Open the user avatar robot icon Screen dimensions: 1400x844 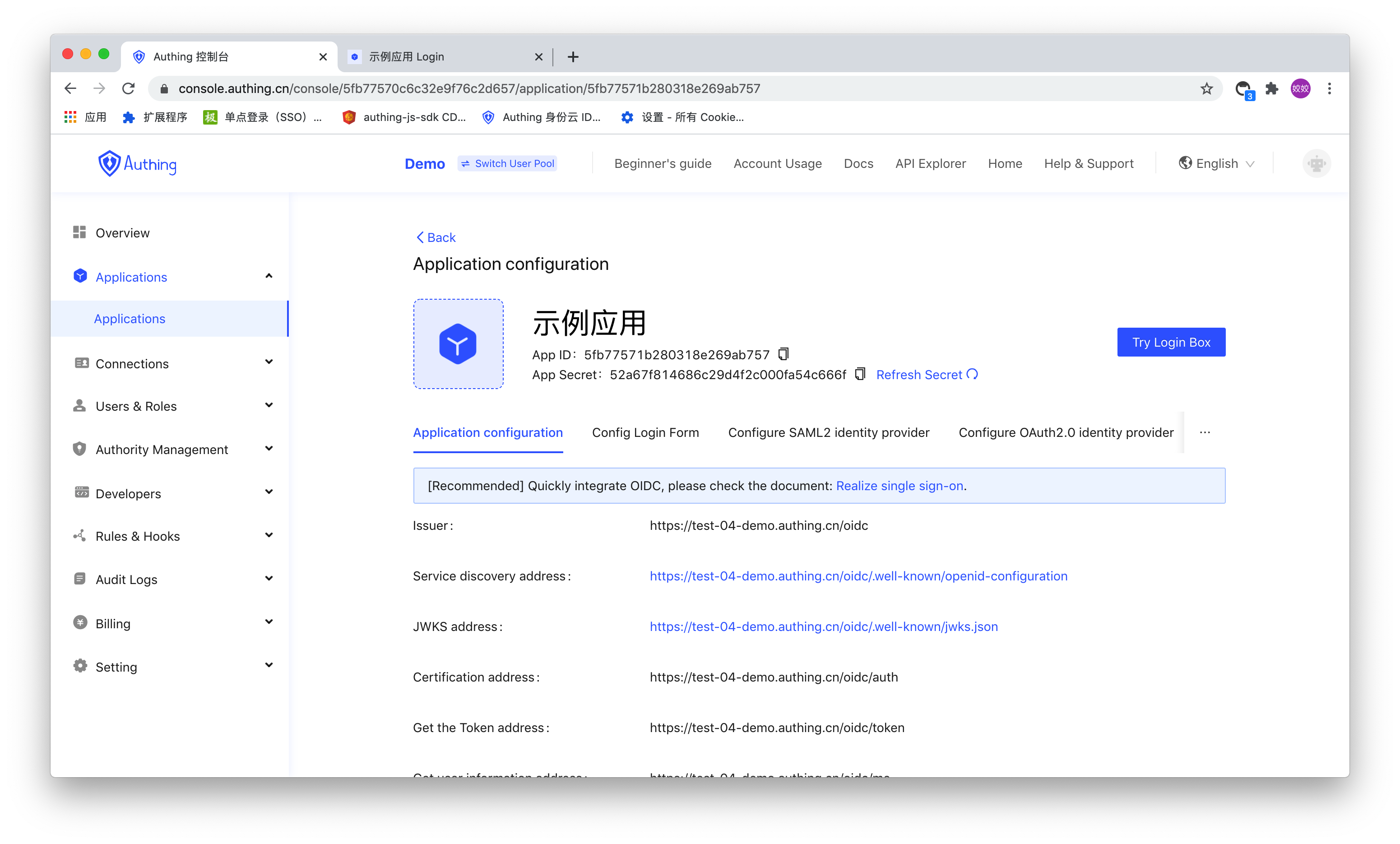tap(1316, 164)
